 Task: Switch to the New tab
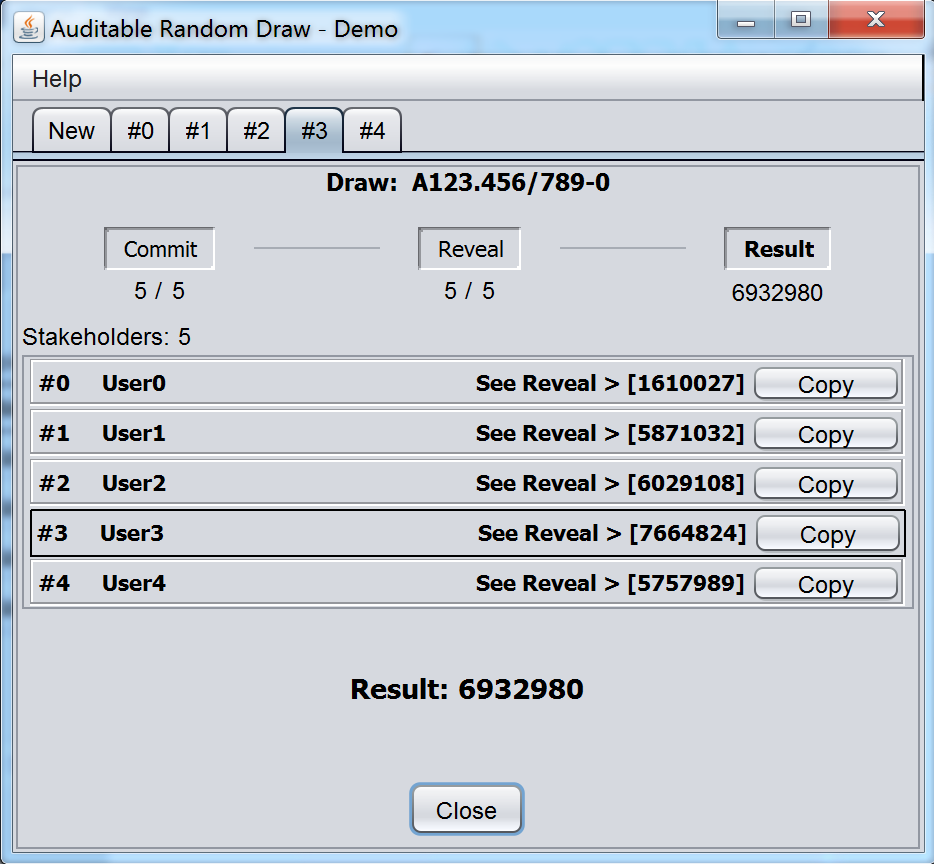click(x=71, y=130)
